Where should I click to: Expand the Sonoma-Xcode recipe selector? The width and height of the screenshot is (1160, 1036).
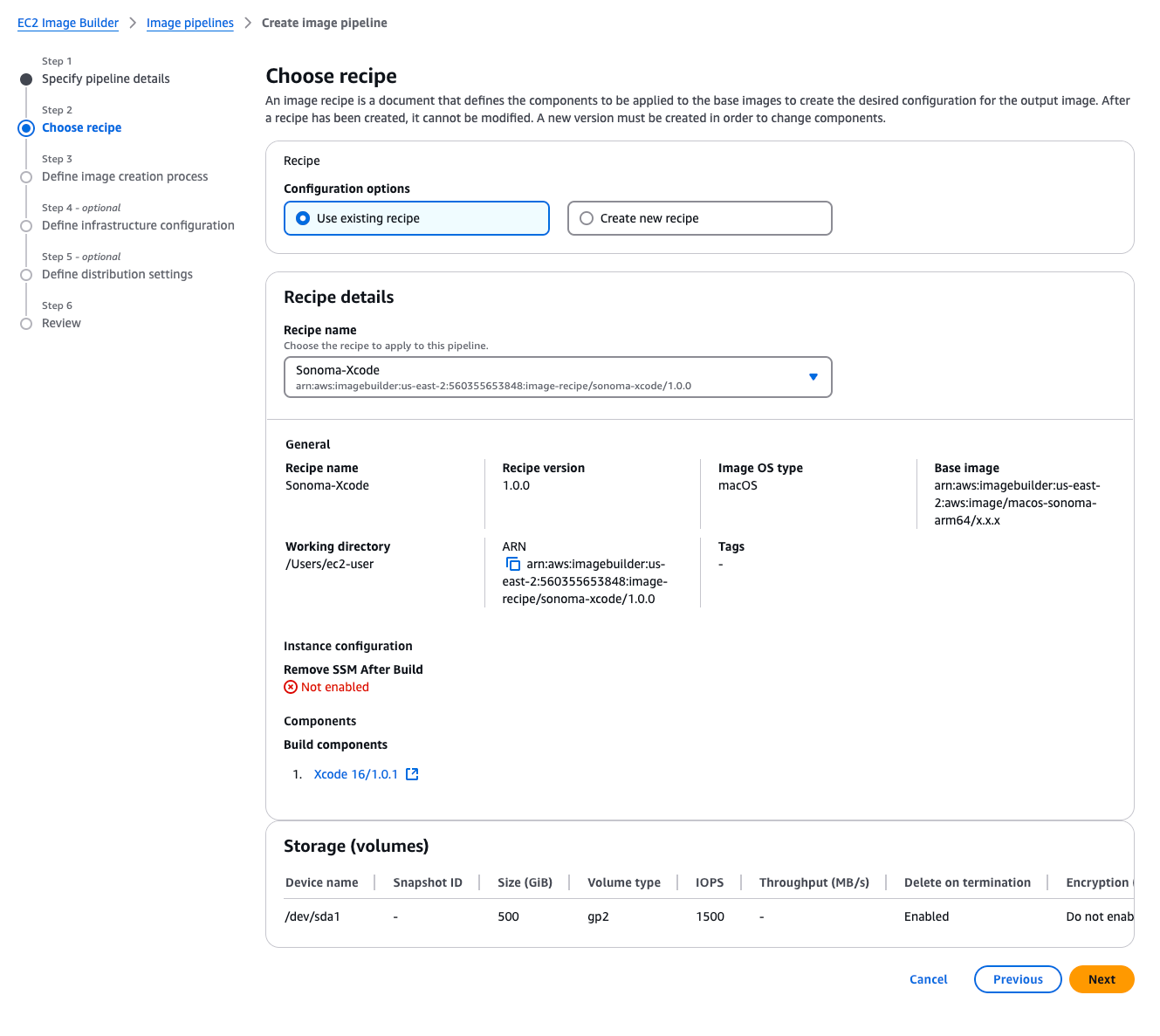tap(558, 376)
